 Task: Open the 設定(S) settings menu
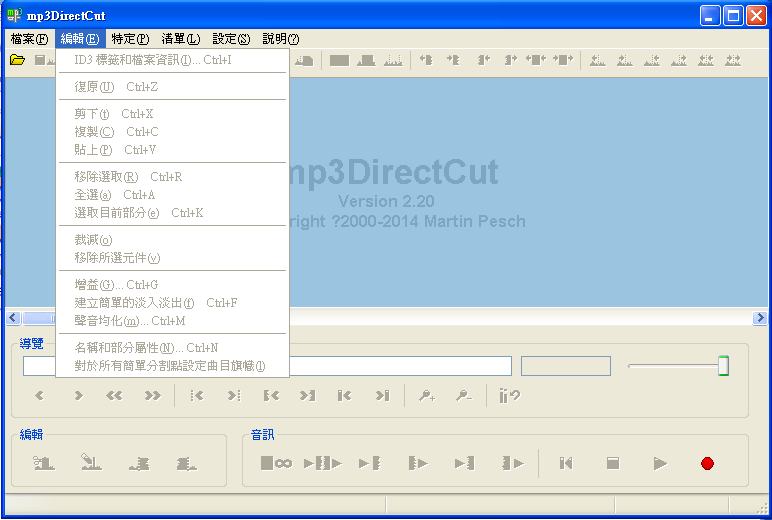(x=231, y=39)
